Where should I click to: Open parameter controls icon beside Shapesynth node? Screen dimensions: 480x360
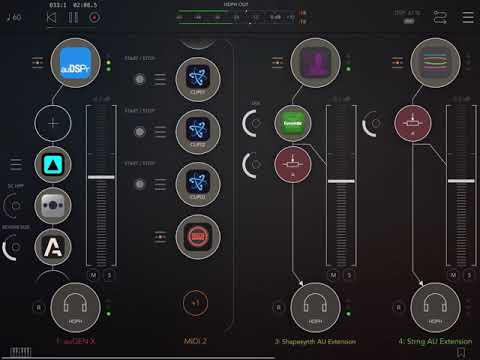278,63
